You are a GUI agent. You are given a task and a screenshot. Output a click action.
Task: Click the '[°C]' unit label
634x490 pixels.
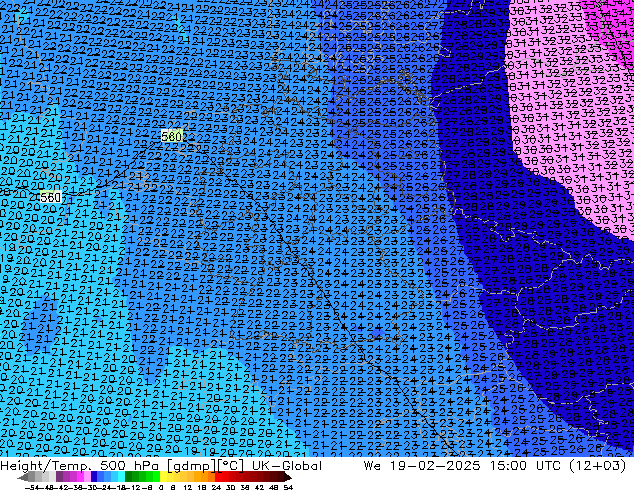[231, 466]
